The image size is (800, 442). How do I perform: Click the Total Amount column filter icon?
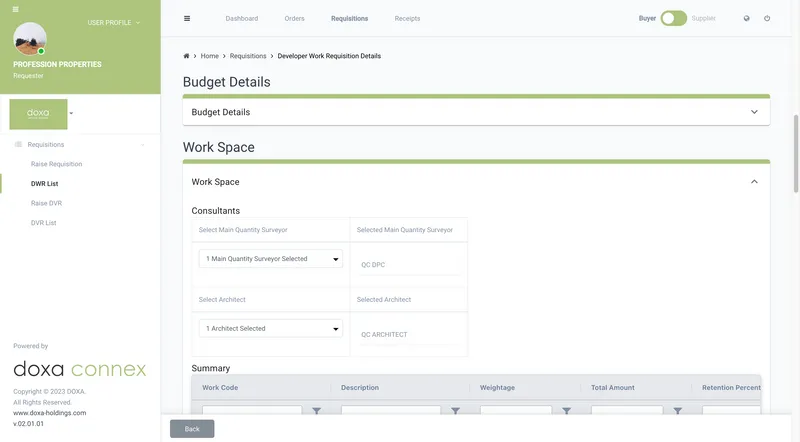[x=677, y=411]
